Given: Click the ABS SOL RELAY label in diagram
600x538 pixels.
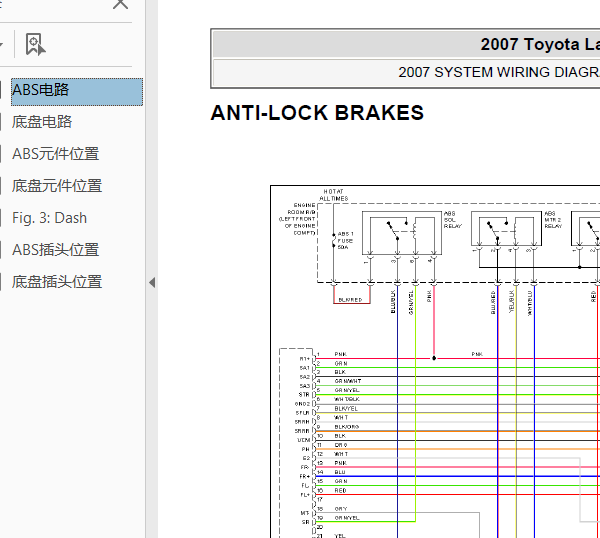Looking at the screenshot, I should 453,220.
